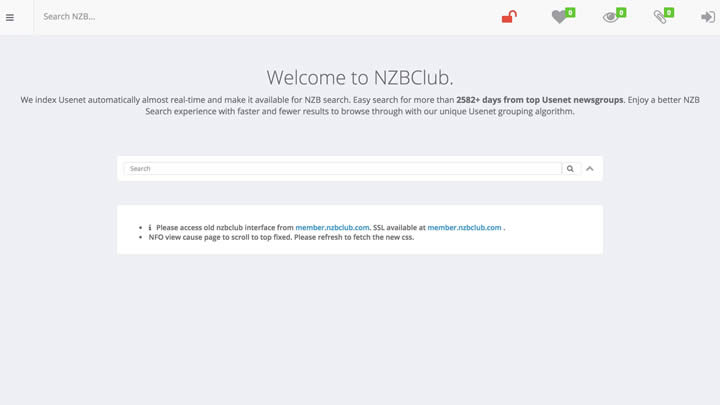Click the 'Please access old nzbclub interface' text
The image size is (720, 405).
coord(224,228)
